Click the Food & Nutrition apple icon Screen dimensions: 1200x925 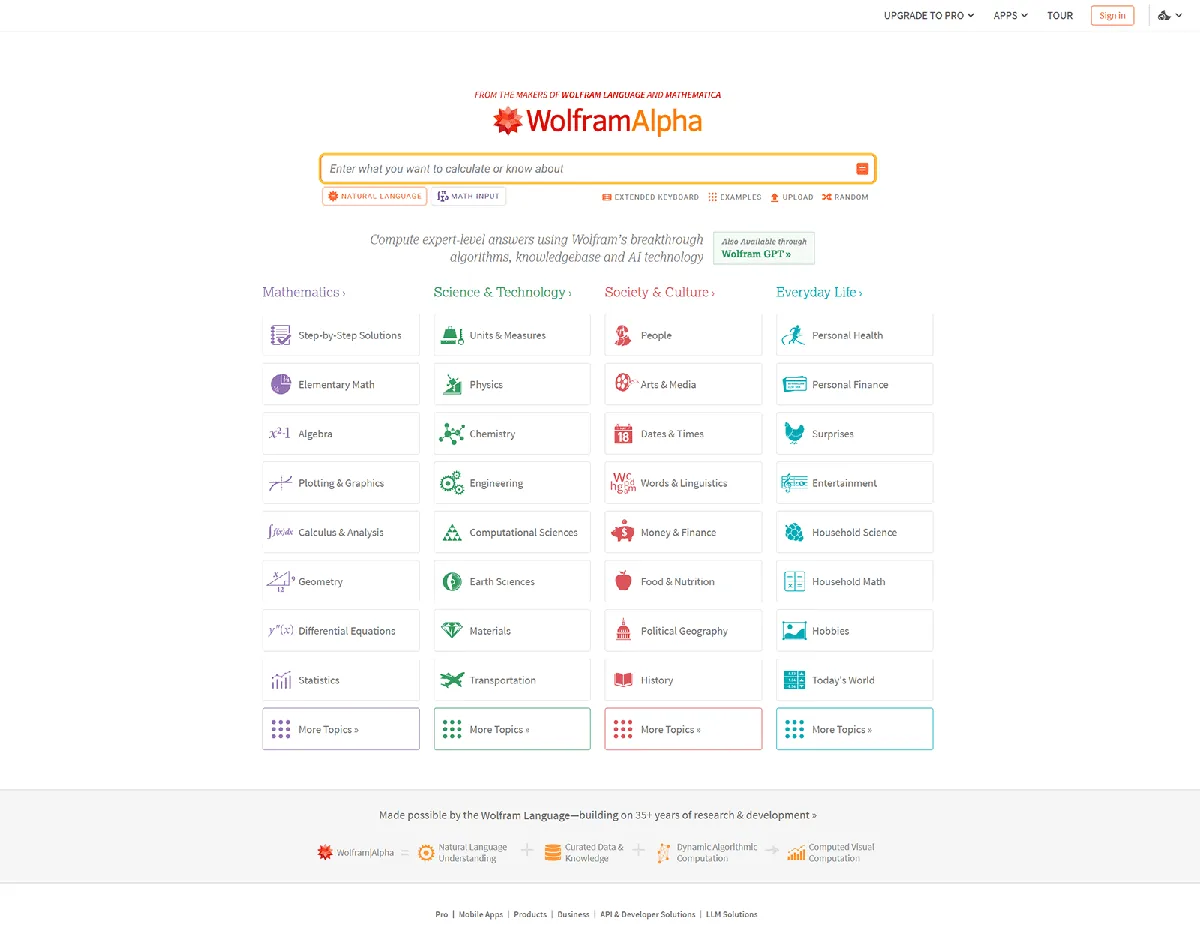point(623,581)
